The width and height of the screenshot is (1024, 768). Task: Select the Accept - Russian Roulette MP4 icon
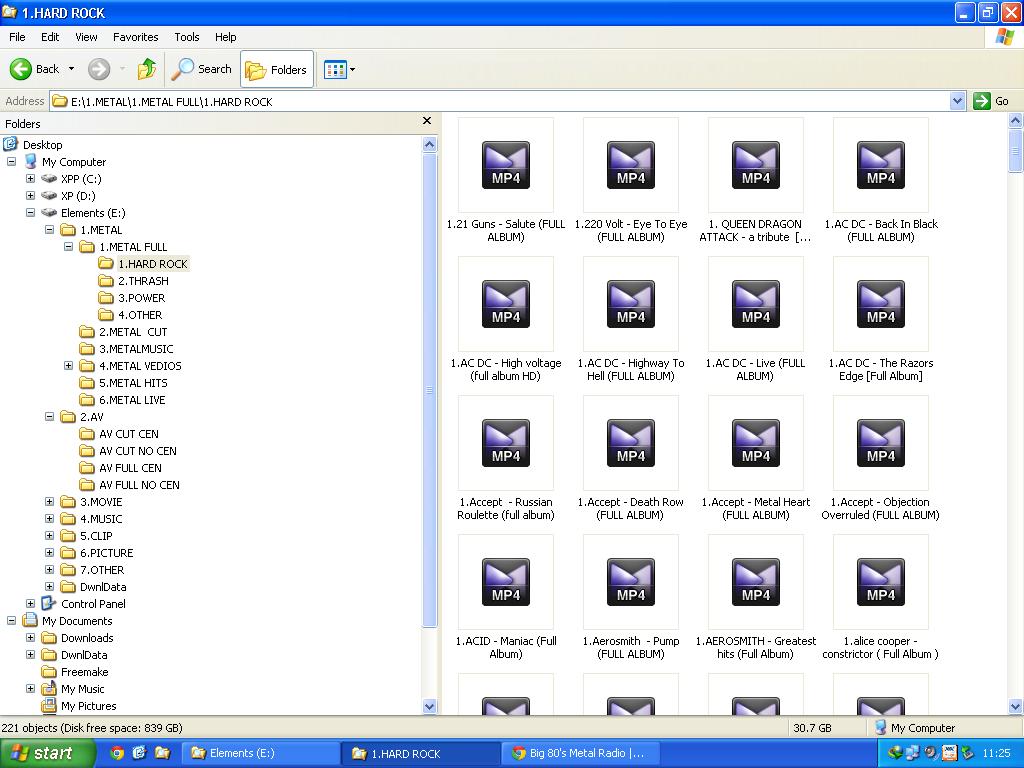pos(506,443)
